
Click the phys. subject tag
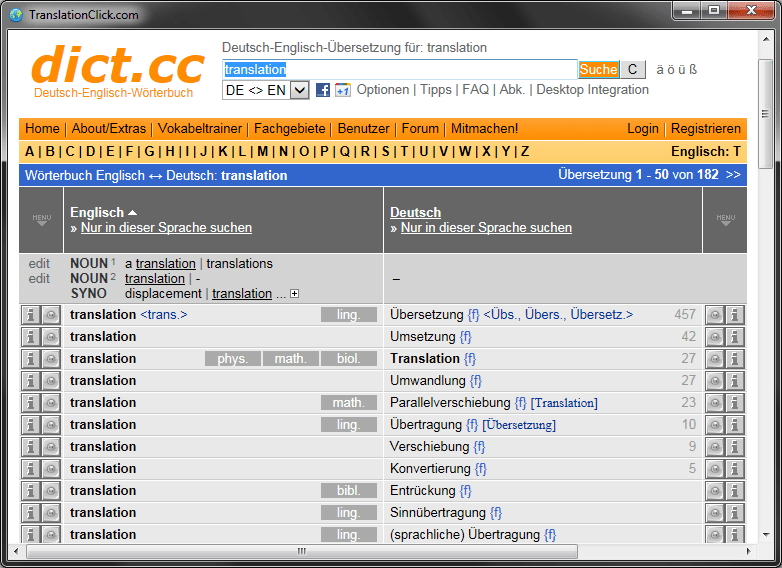pos(232,359)
